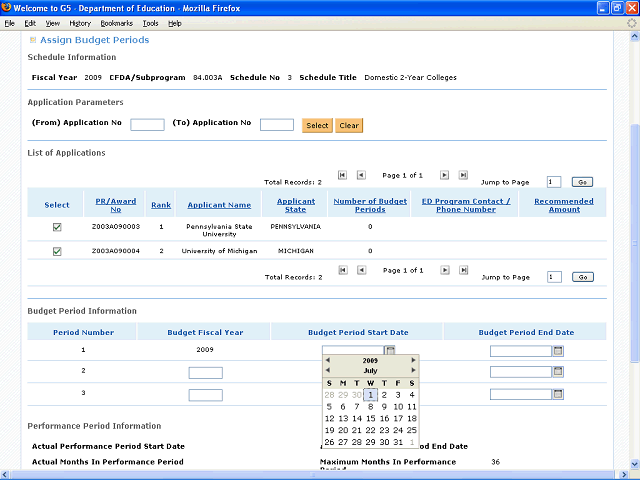Open calendar for period 2 end date
Screen dimensions: 640x480
coord(559,372)
